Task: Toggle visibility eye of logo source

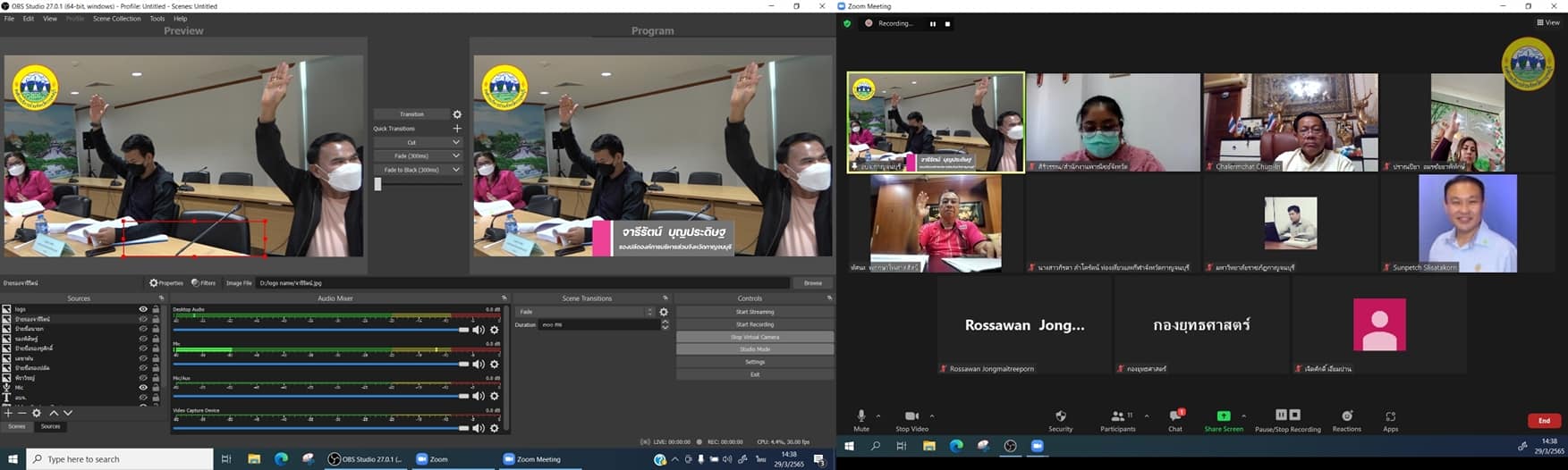Action: [143, 309]
